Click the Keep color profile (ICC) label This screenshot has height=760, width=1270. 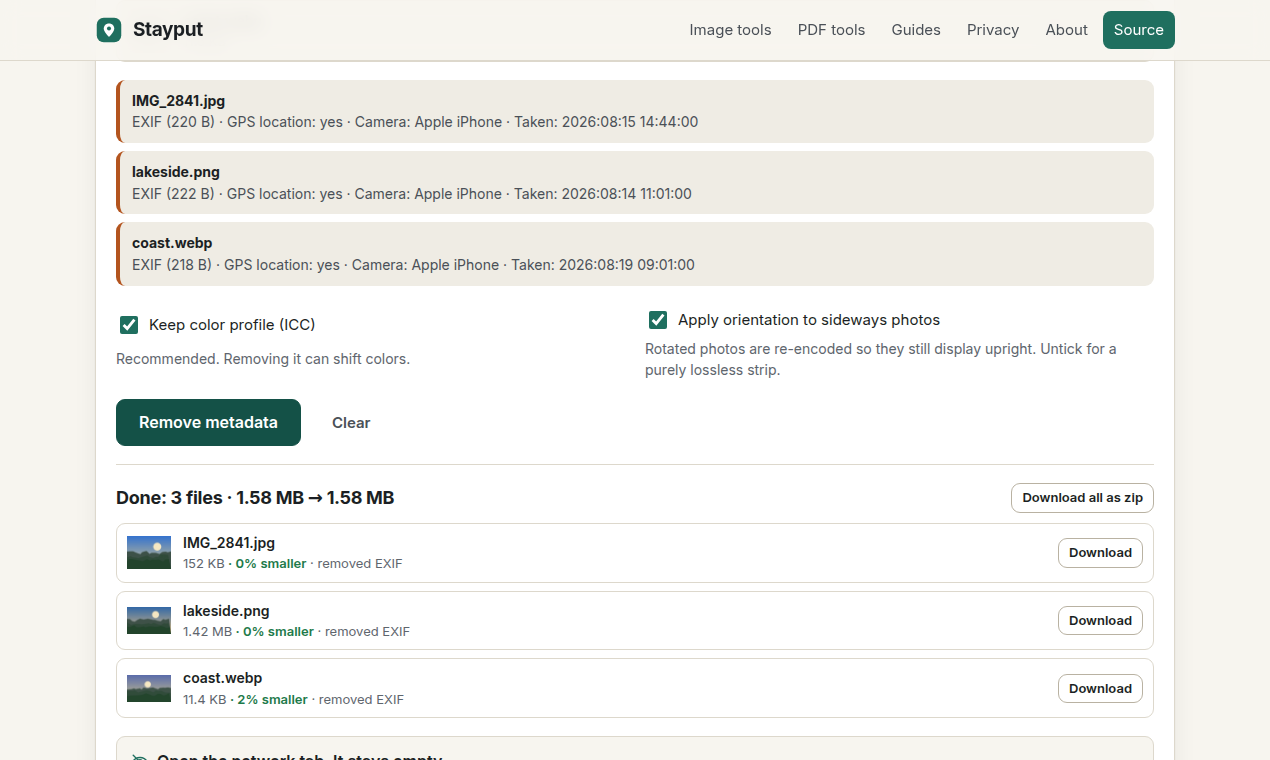click(x=232, y=325)
